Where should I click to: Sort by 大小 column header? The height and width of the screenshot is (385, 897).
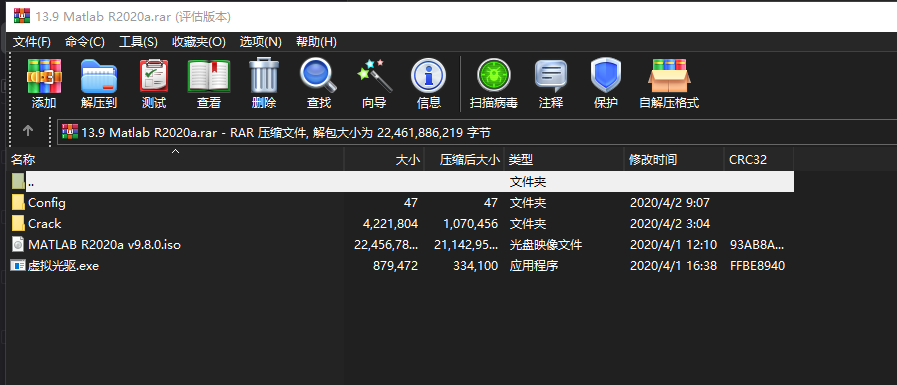point(384,159)
